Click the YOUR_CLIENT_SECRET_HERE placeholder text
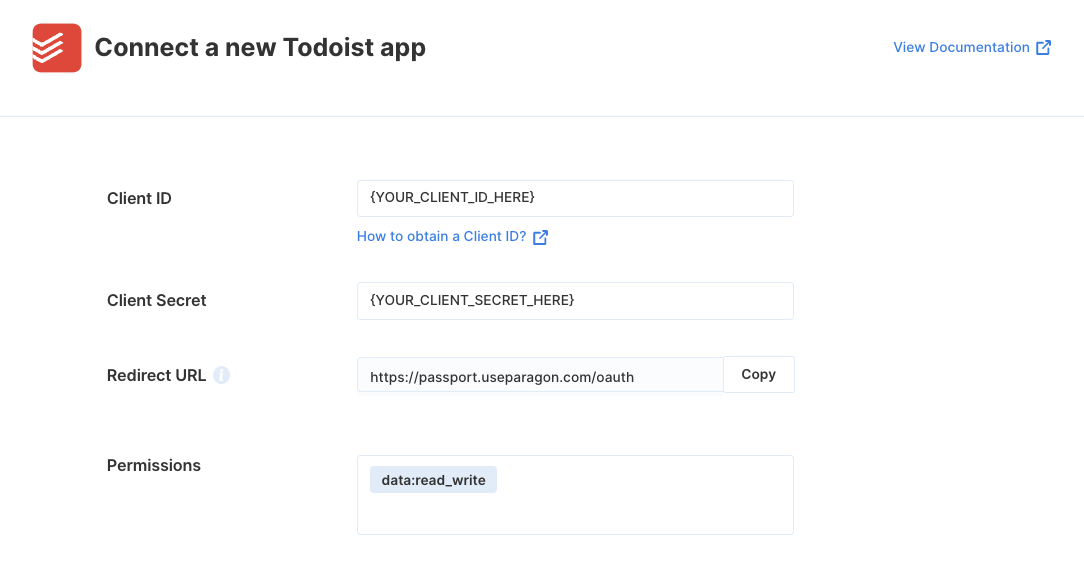Image resolution: width=1084 pixels, height=577 pixels. point(472,300)
